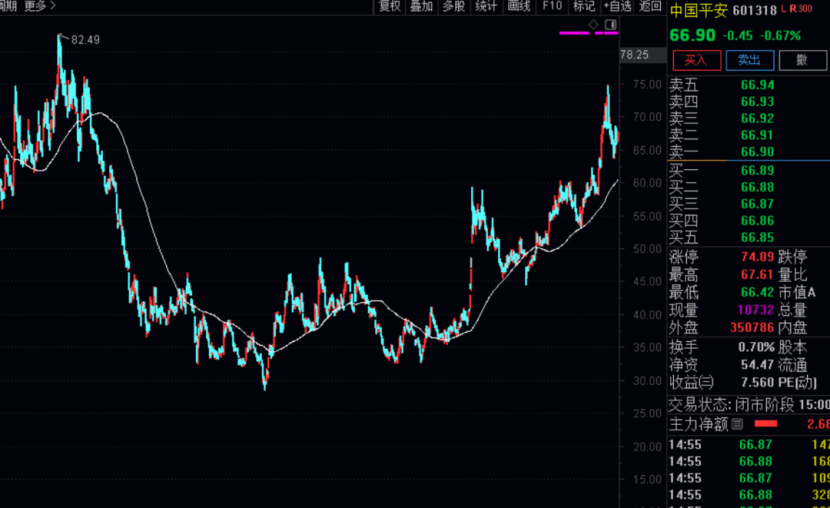This screenshot has width=830, height=508.
Task: Click the 中国平安 stock name header
Action: (699, 10)
